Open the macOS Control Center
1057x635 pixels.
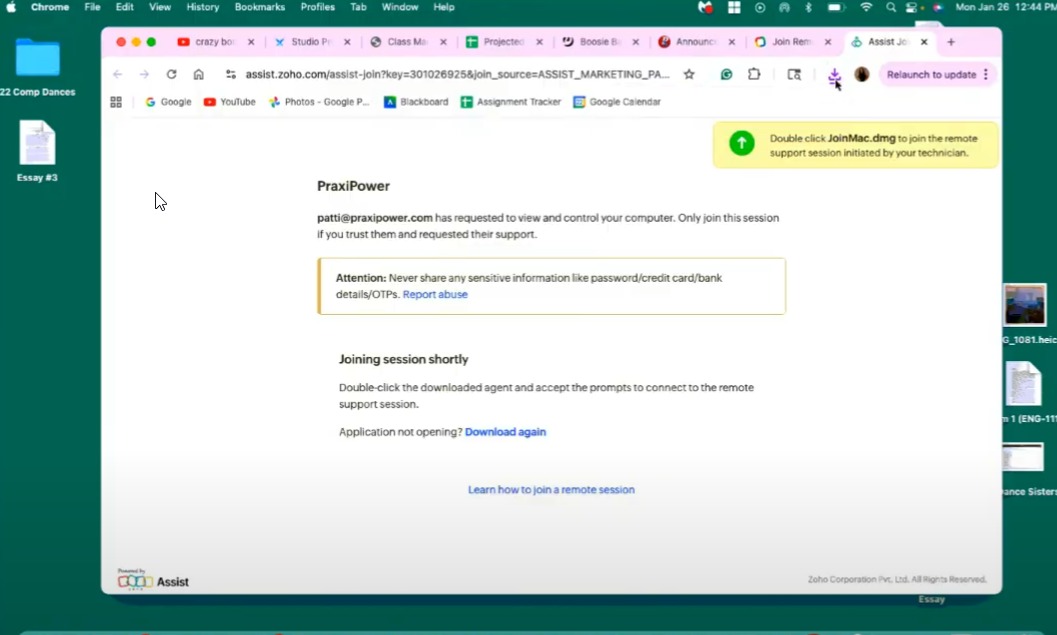pyautogui.click(x=911, y=7)
